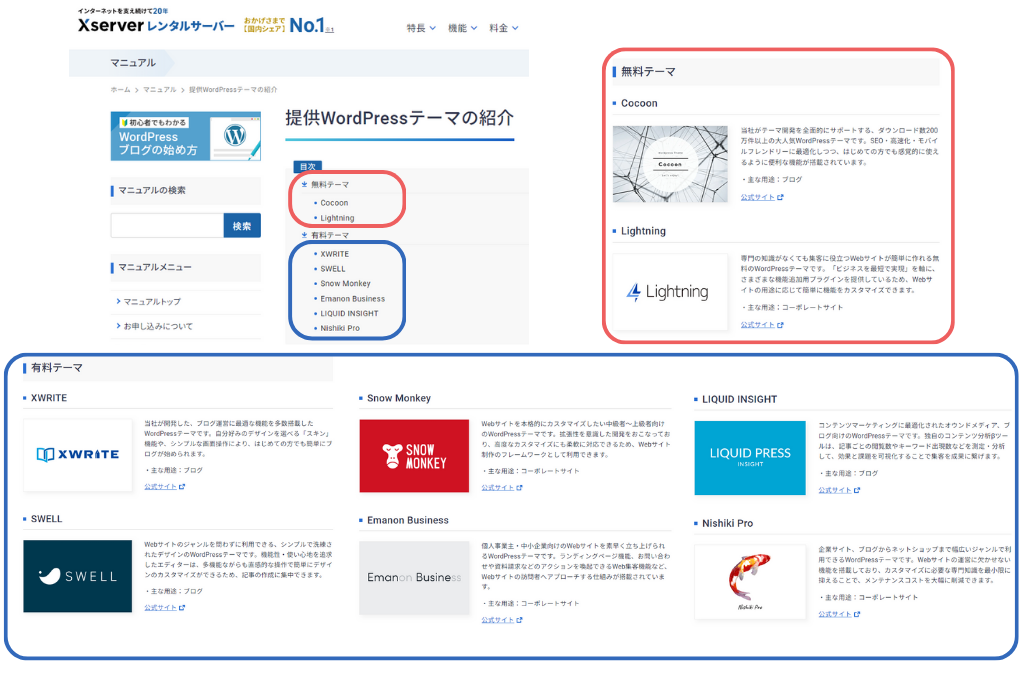Click the マニュアル header tab
The width and height of the screenshot is (1024, 689).
pos(133,63)
